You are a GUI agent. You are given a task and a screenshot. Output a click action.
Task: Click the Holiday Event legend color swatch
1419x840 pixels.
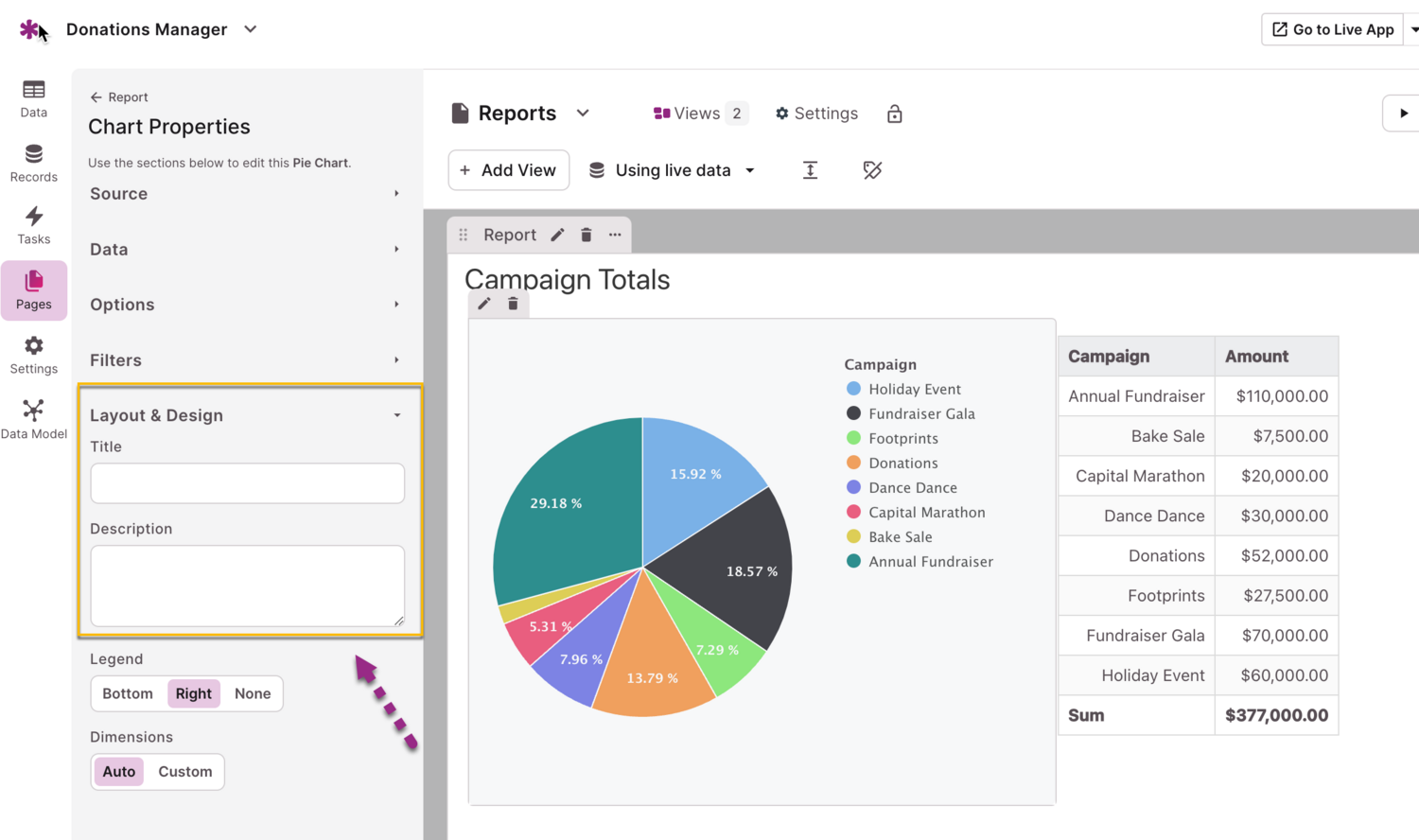[x=853, y=389]
